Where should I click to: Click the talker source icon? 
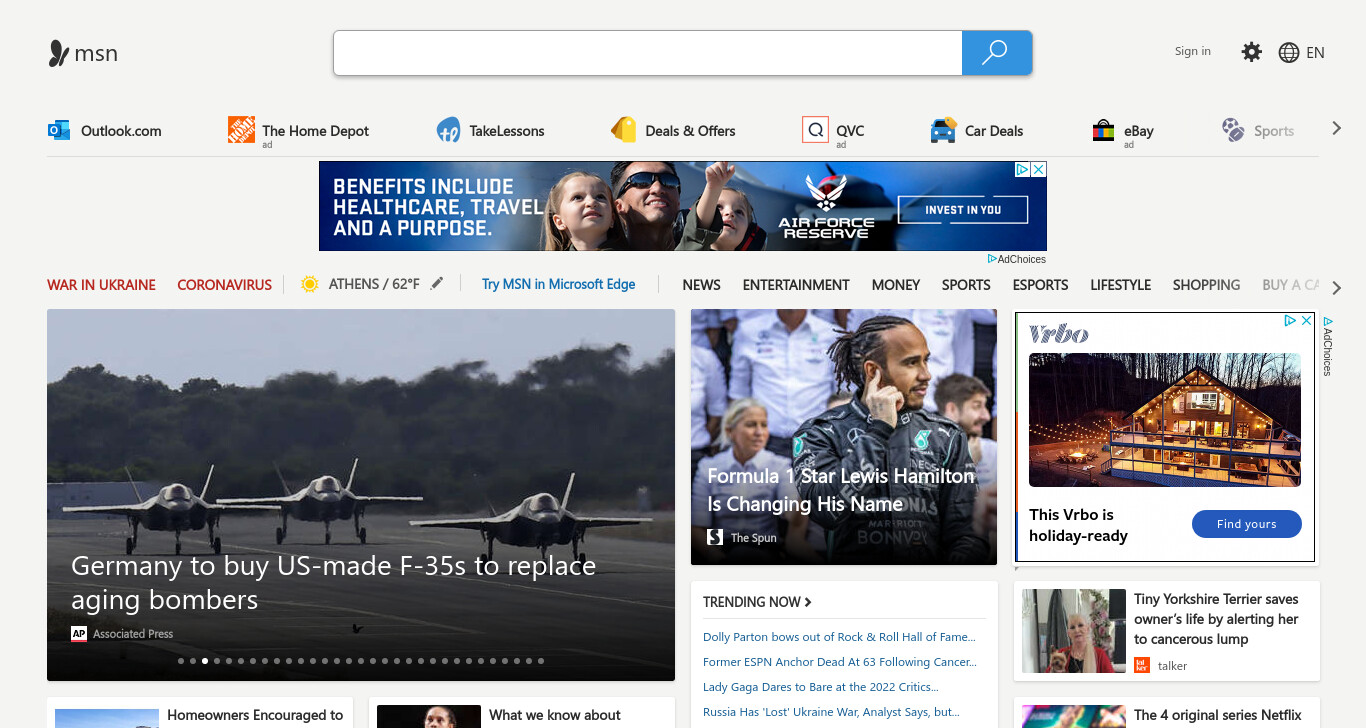click(x=1142, y=665)
